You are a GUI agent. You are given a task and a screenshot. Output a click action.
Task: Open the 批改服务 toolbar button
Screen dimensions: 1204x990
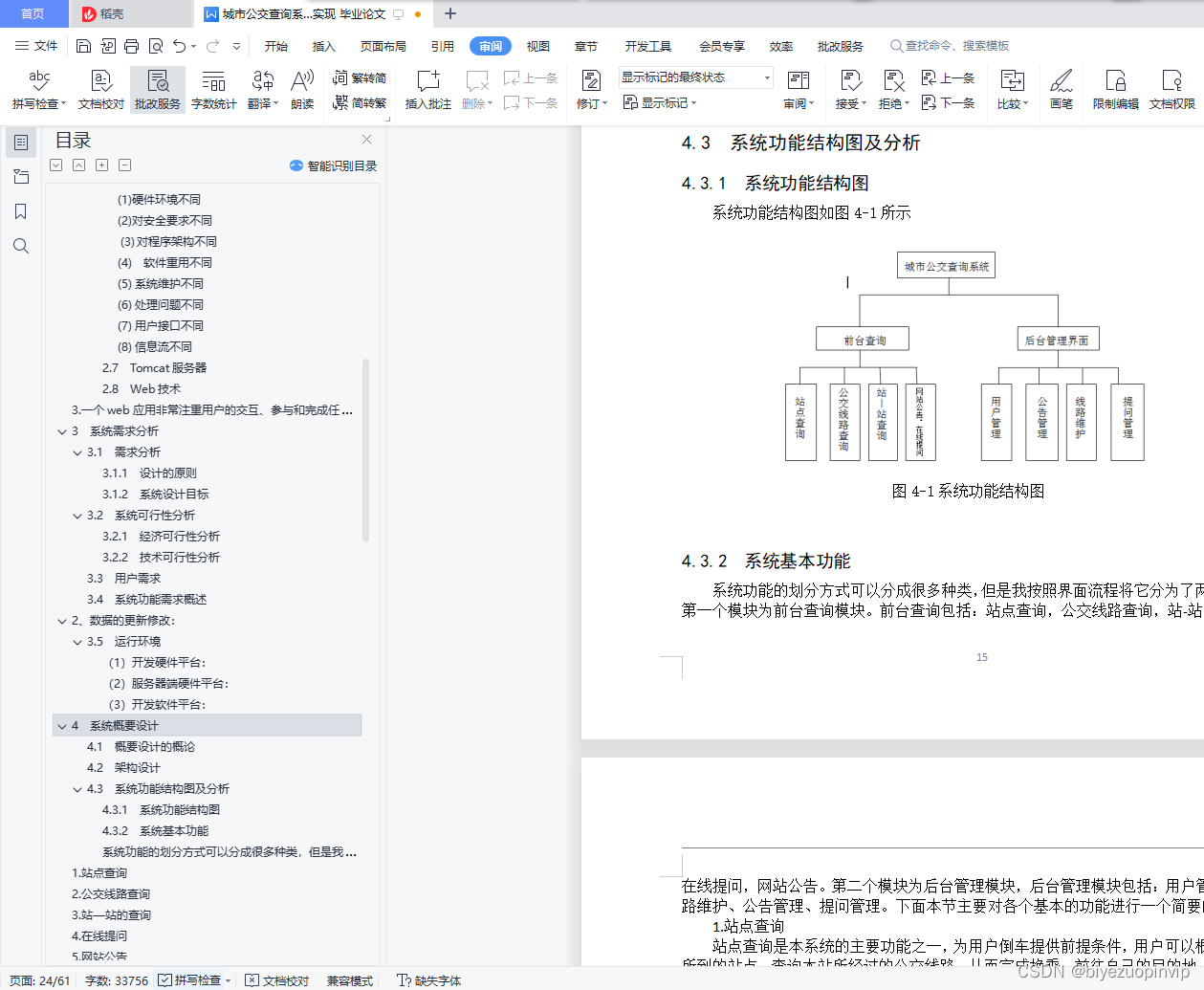pyautogui.click(x=158, y=90)
